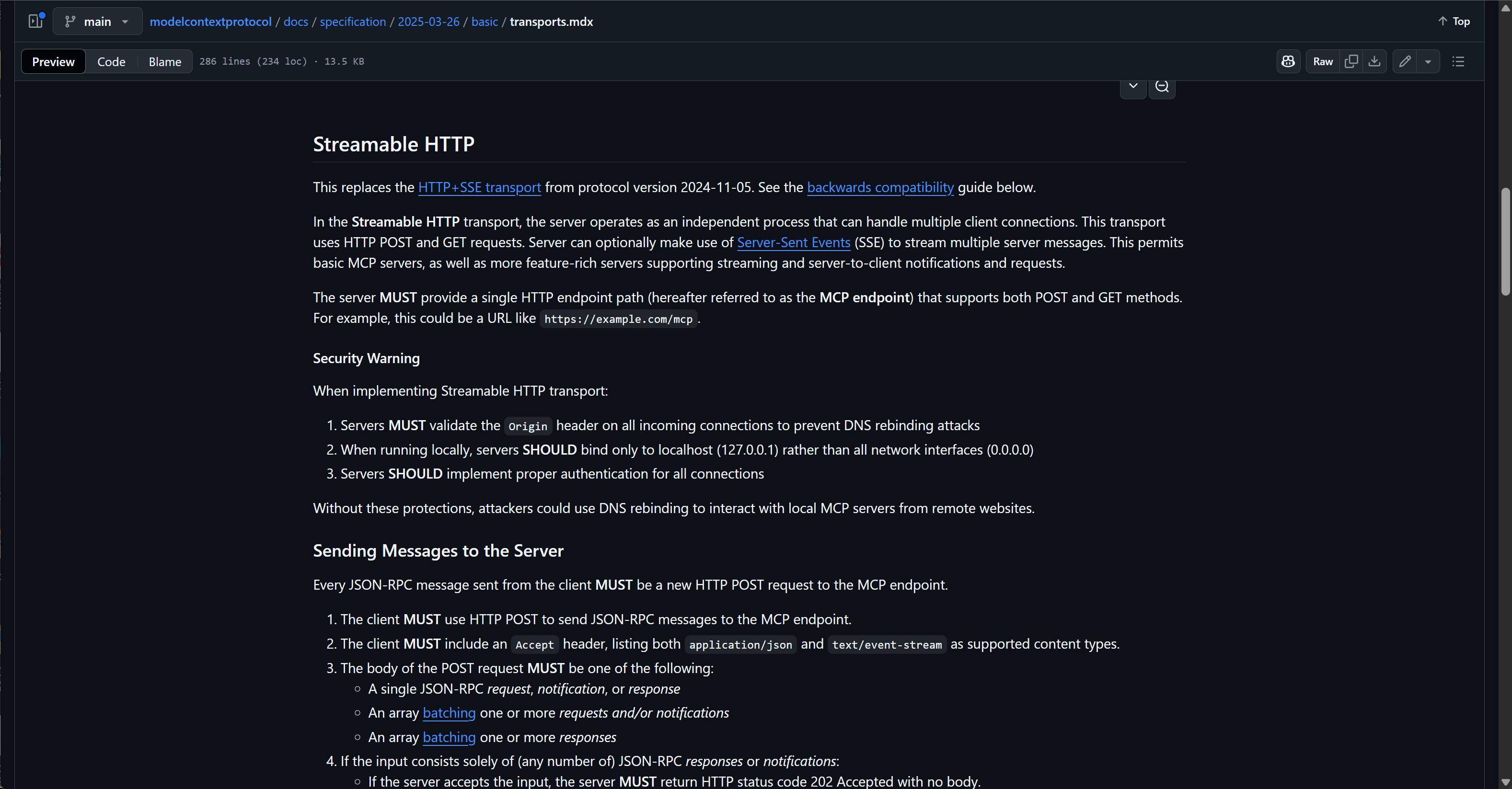This screenshot has width=1512, height=789.
Task: Download the raw file
Action: pos(1374,62)
